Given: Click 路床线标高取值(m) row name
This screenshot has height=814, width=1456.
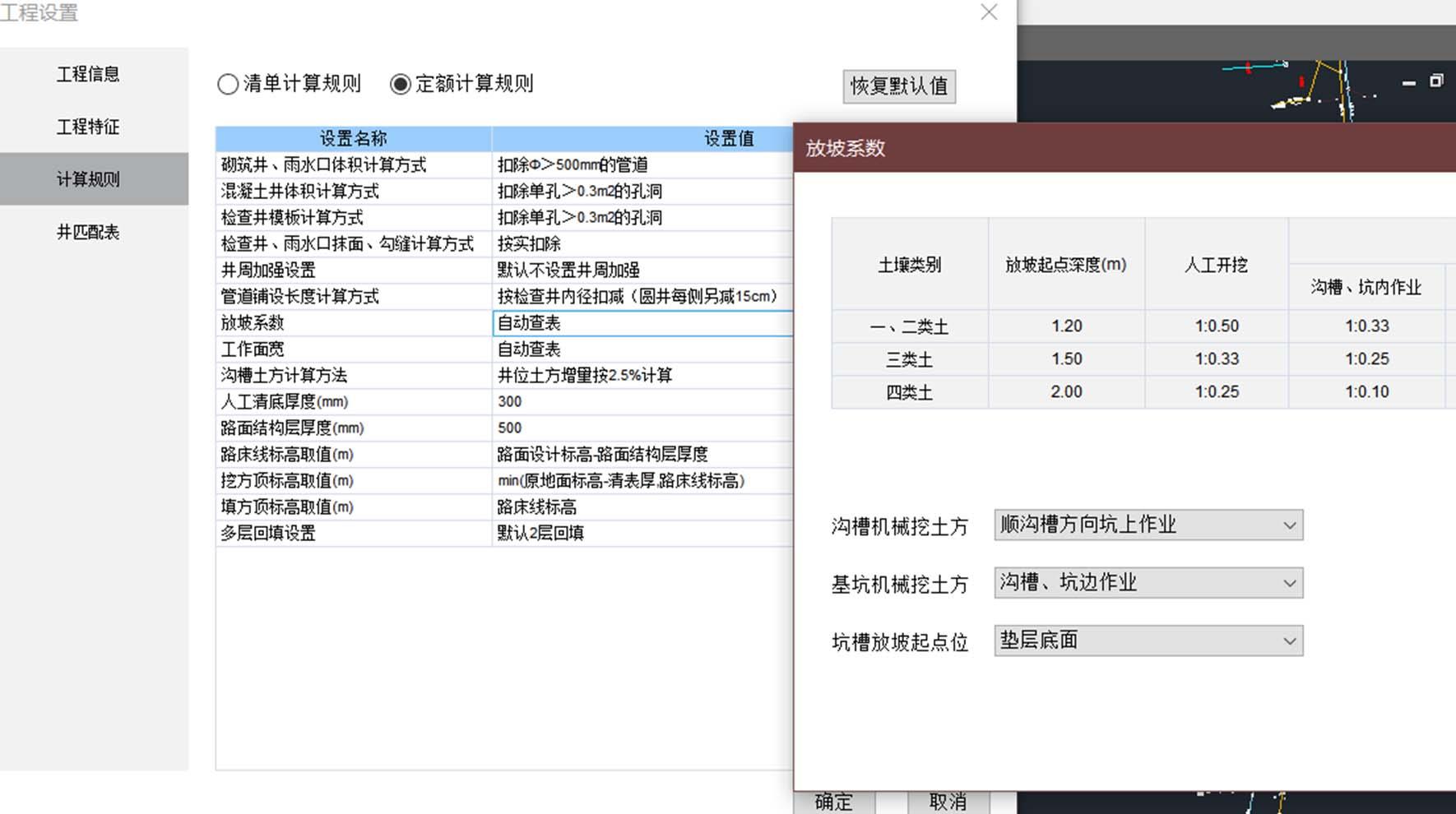Looking at the screenshot, I should (x=287, y=455).
